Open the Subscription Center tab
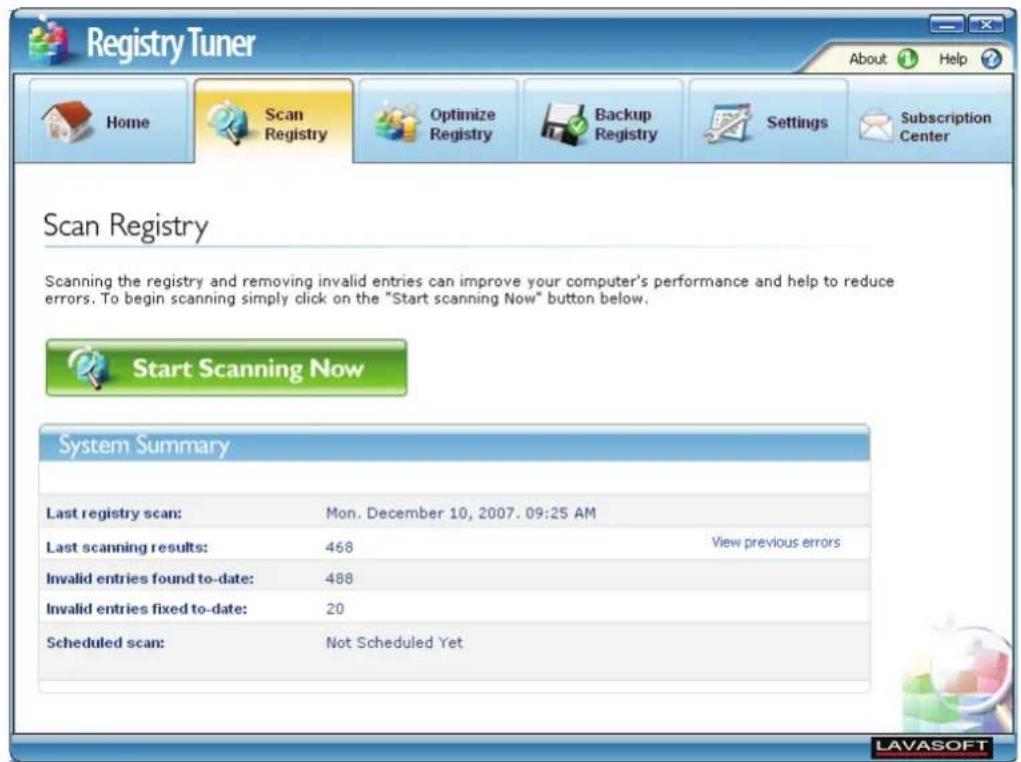 click(931, 120)
